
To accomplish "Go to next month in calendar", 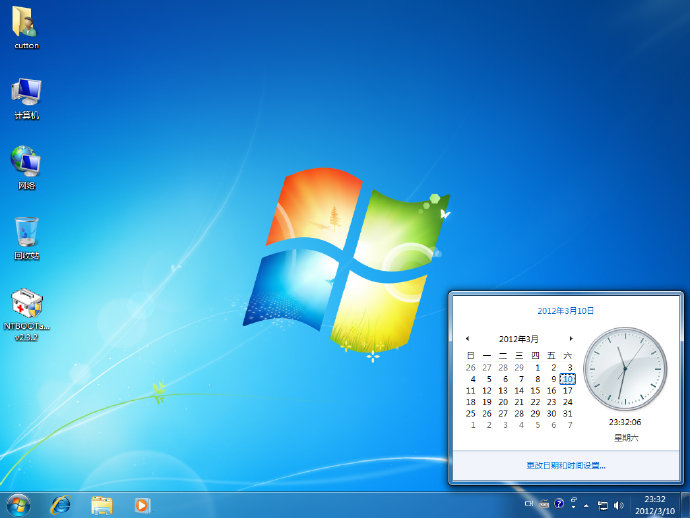I will point(571,338).
